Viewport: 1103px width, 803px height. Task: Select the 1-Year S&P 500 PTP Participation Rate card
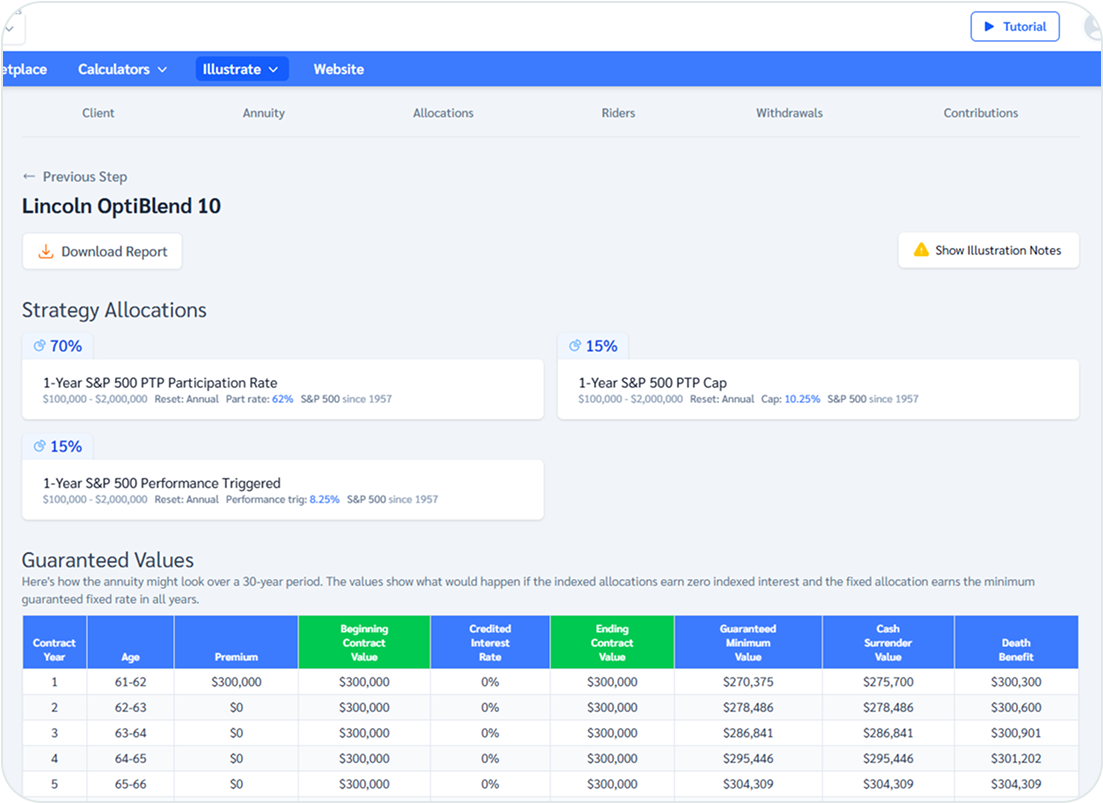[x=283, y=390]
